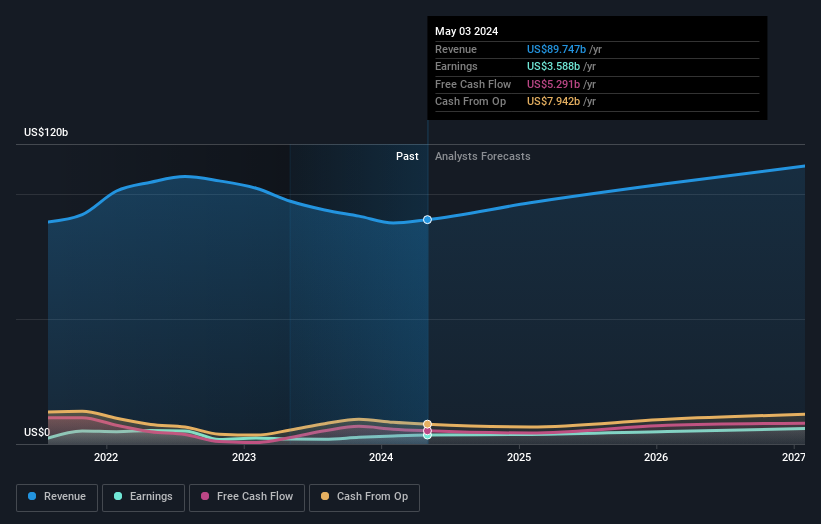
Task: Select the 2022 x-axis label
Action: click(x=106, y=457)
